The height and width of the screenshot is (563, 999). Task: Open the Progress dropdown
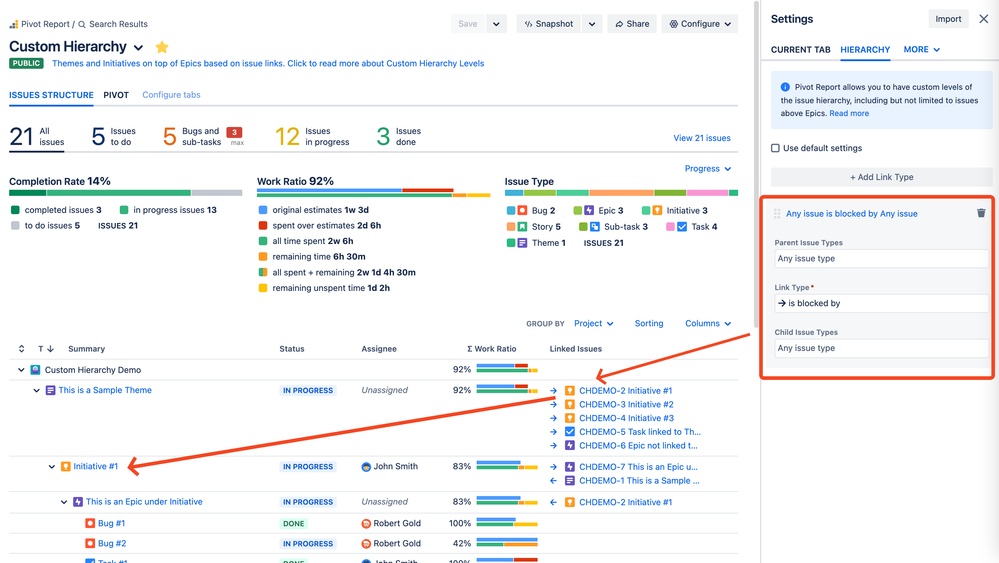click(x=708, y=169)
